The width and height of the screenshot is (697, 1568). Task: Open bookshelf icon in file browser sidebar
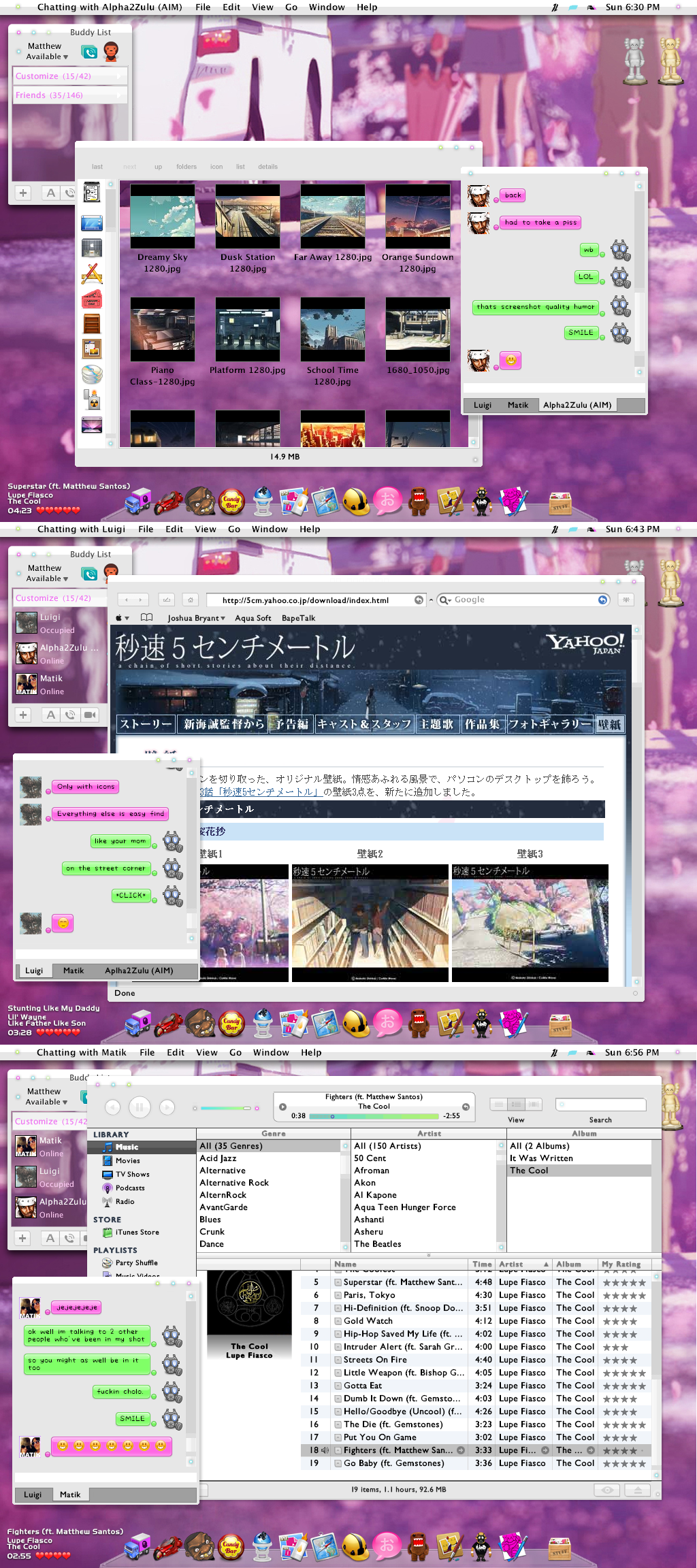(92, 323)
